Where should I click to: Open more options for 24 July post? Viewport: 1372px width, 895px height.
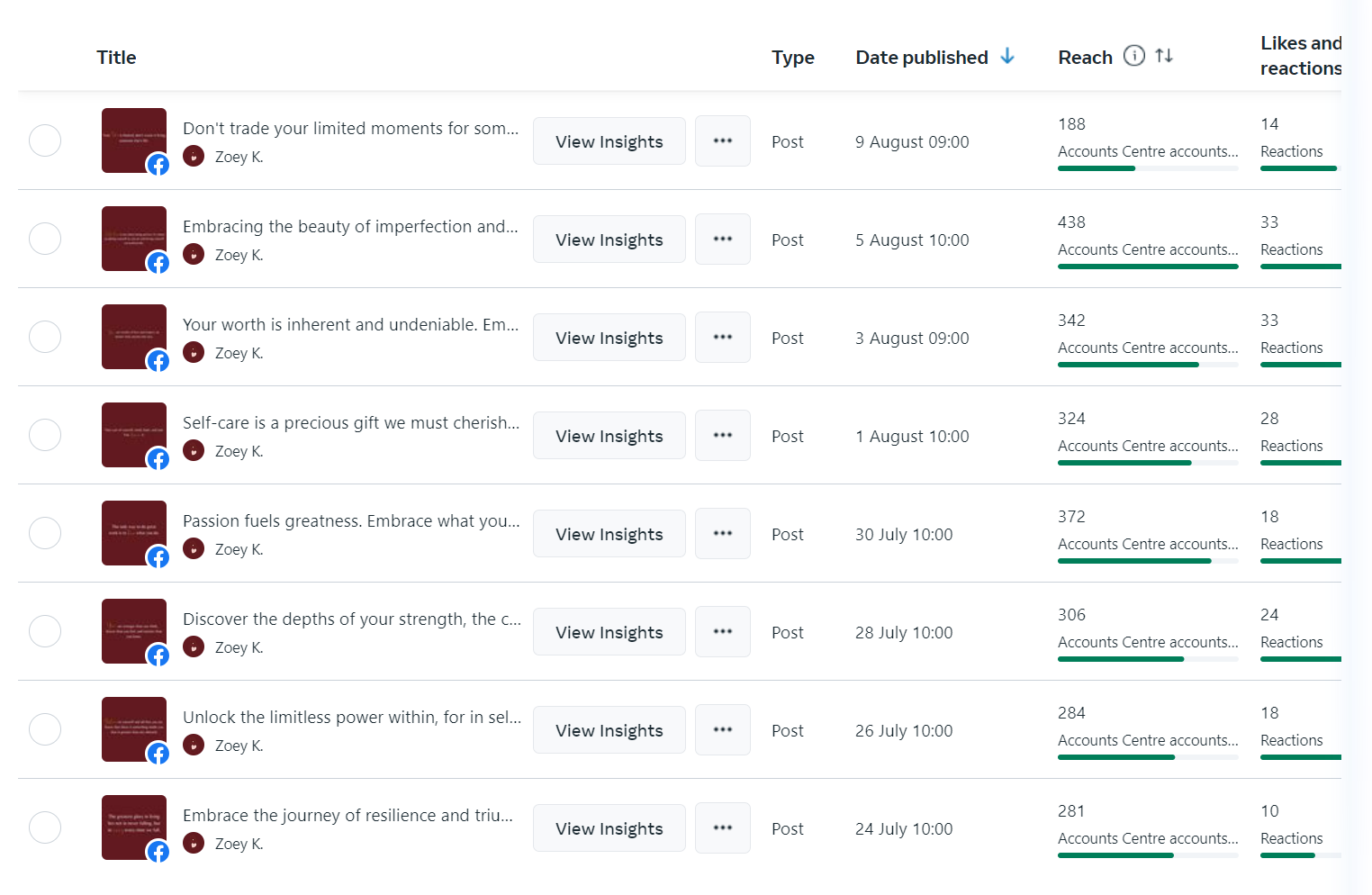723,828
